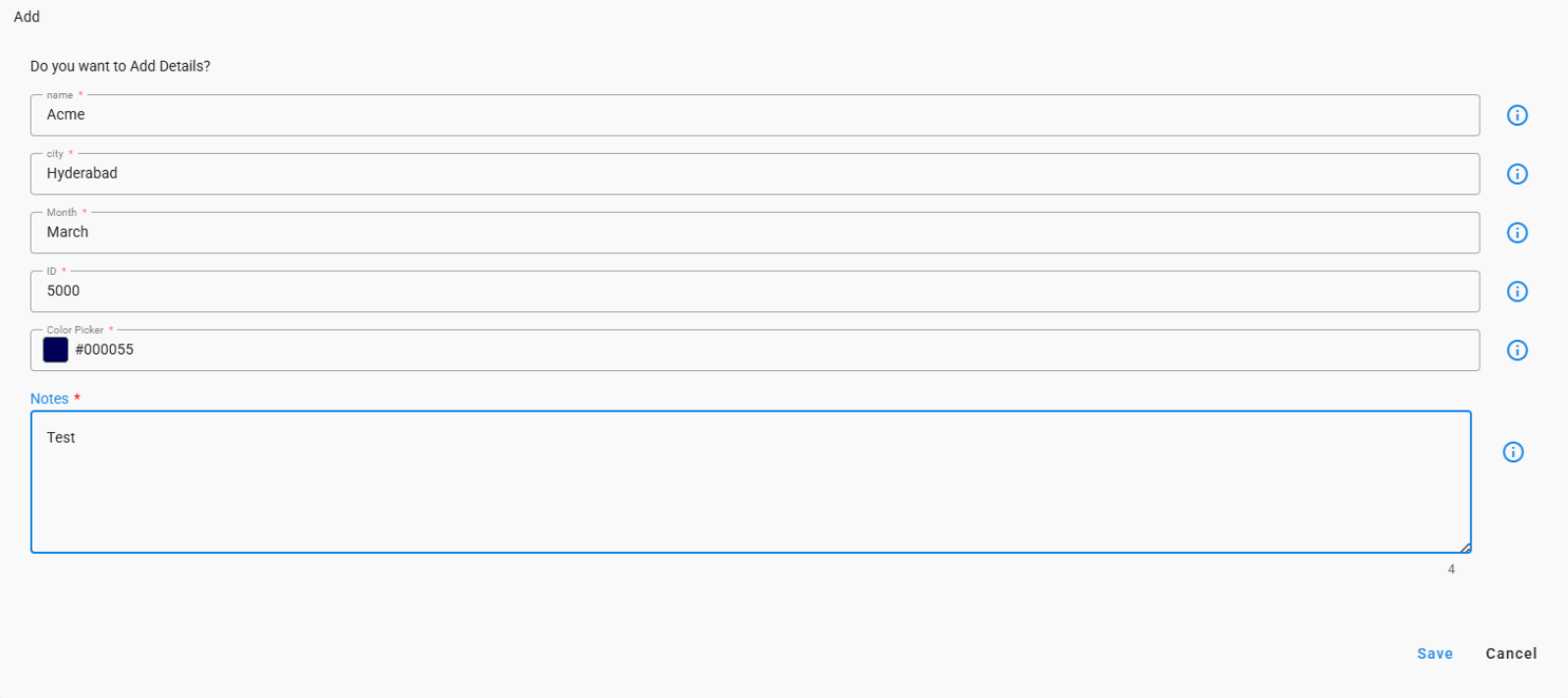Click the Color Picker field label

pos(75,330)
